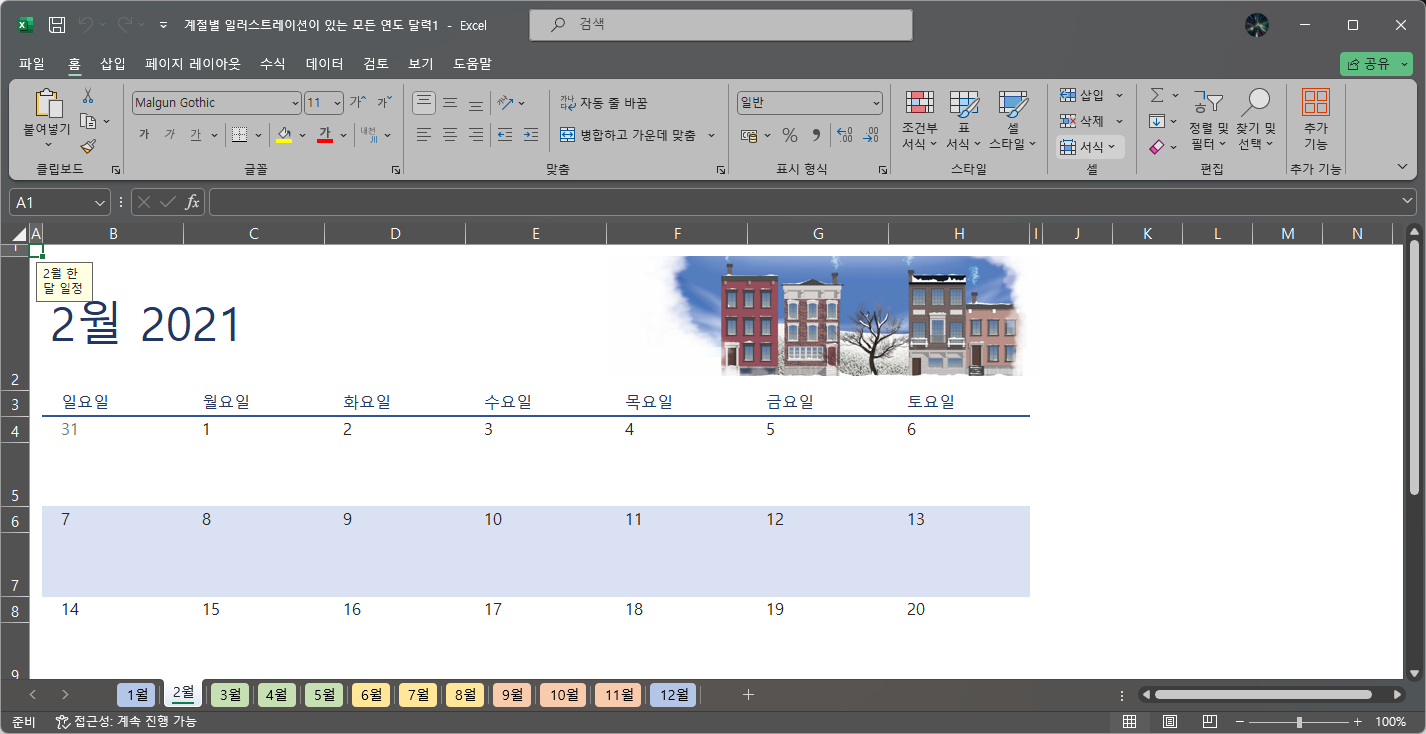Click the AutoSum sigma icon
The width and height of the screenshot is (1426, 734).
tap(1157, 95)
